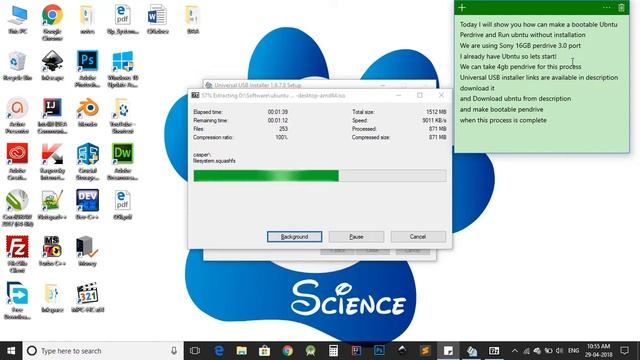The image size is (640, 360).
Task: Open the volume control in system tray
Action: [560, 351]
